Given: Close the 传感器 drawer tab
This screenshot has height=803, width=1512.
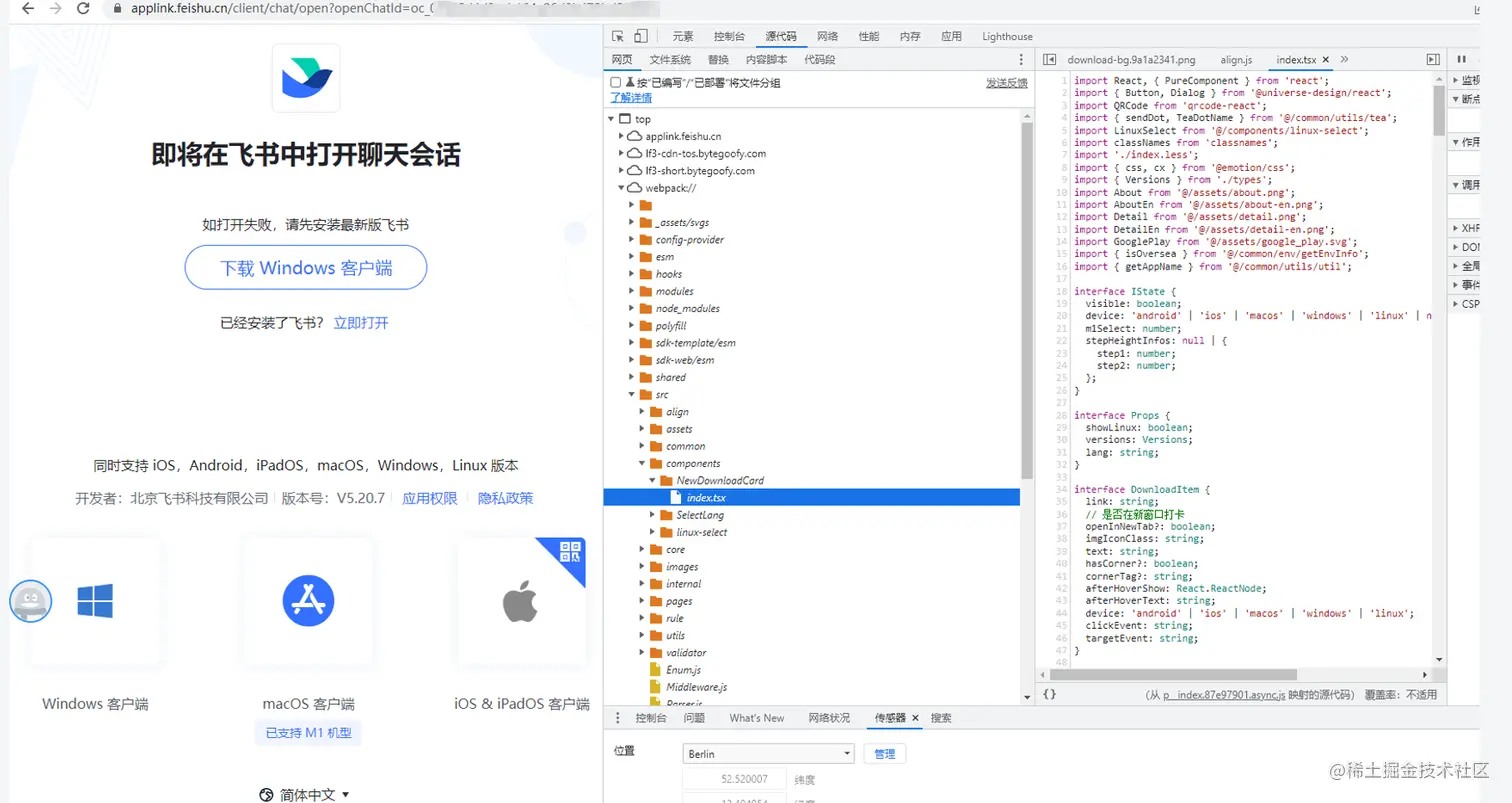Looking at the screenshot, I should pyautogui.click(x=915, y=718).
